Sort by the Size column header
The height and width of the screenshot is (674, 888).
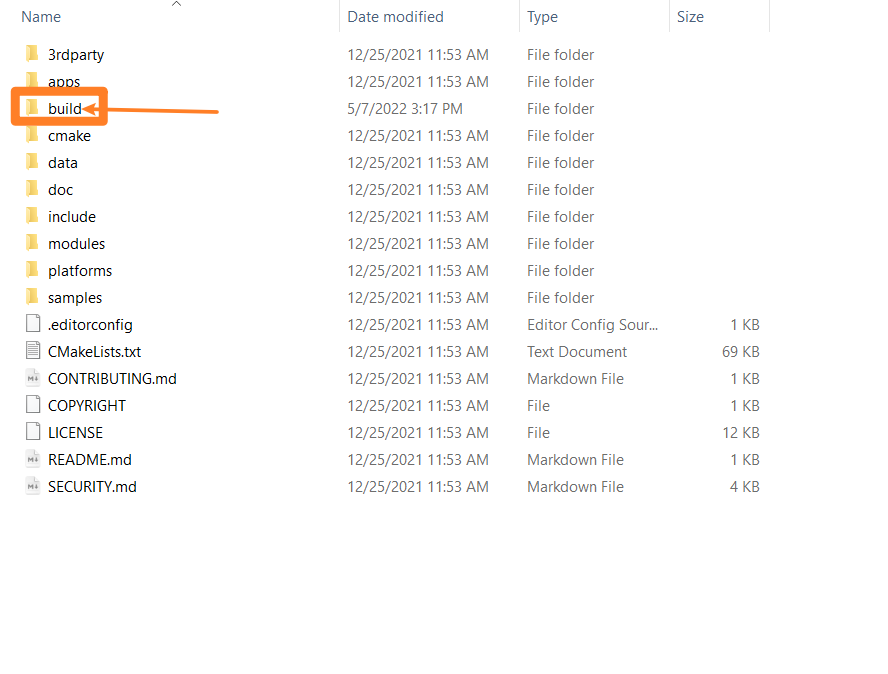click(690, 17)
